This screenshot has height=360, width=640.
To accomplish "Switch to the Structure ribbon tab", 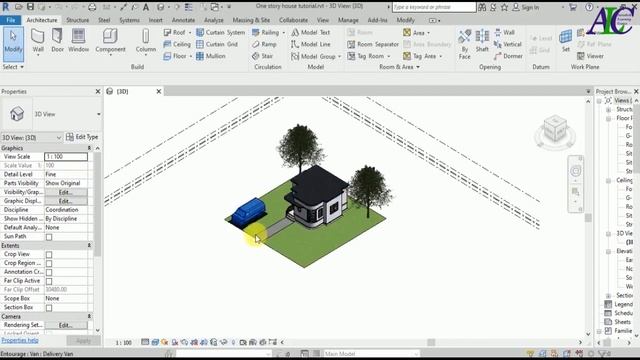I will 78,20.
